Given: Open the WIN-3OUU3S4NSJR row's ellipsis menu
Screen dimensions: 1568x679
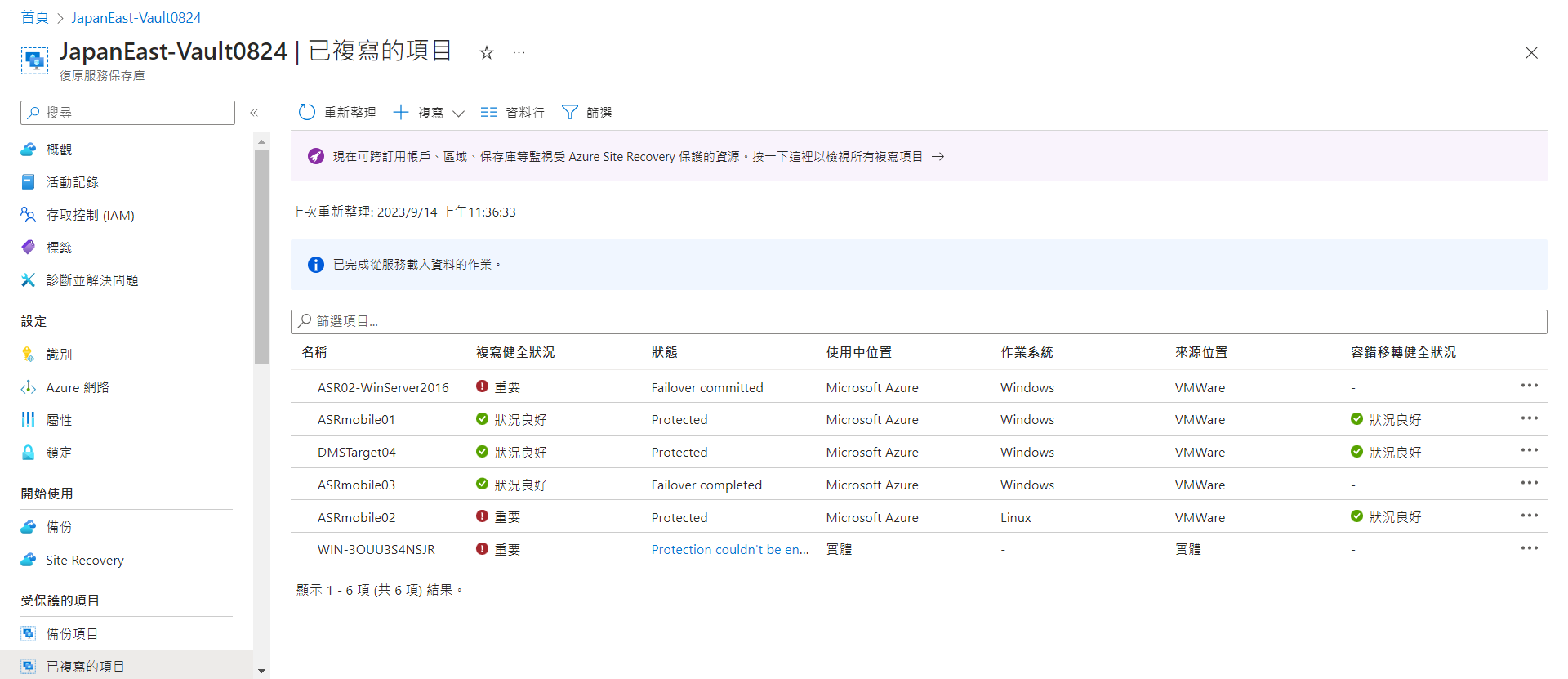Looking at the screenshot, I should coord(1530,548).
